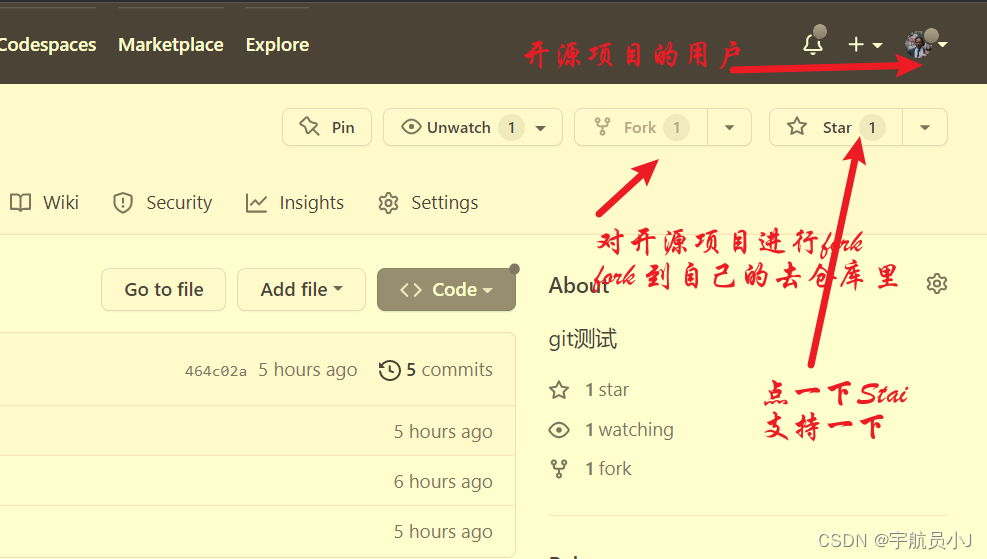This screenshot has width=987, height=559.
Task: Switch to the Security tab
Action: coord(162,203)
